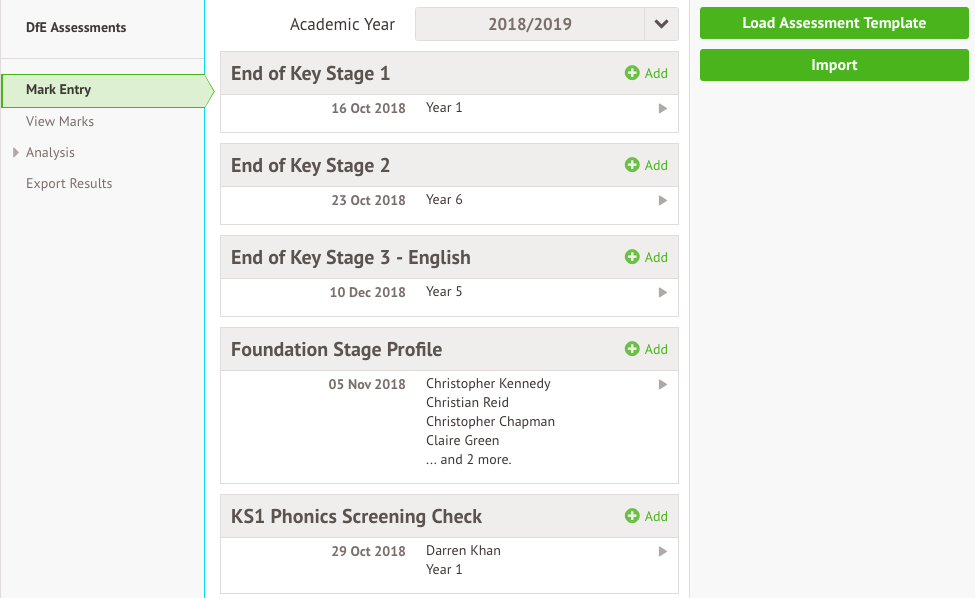Click the DfE Assessments heading
975x598 pixels.
pyautogui.click(x=76, y=27)
